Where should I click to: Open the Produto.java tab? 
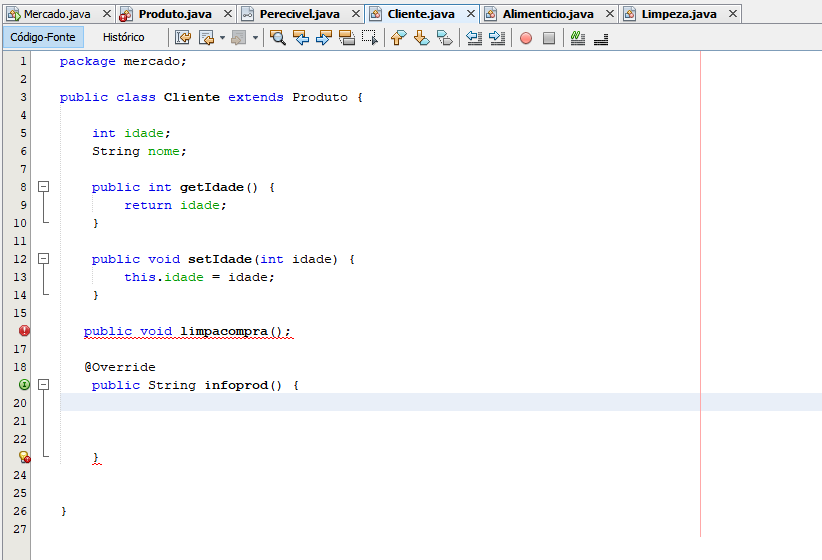[x=175, y=14]
